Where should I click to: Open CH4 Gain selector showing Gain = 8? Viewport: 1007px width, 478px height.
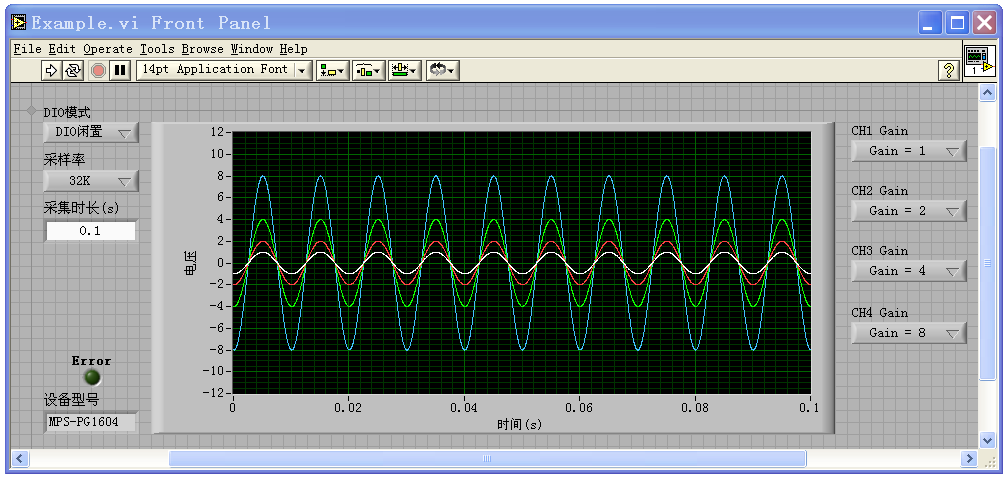coord(908,333)
